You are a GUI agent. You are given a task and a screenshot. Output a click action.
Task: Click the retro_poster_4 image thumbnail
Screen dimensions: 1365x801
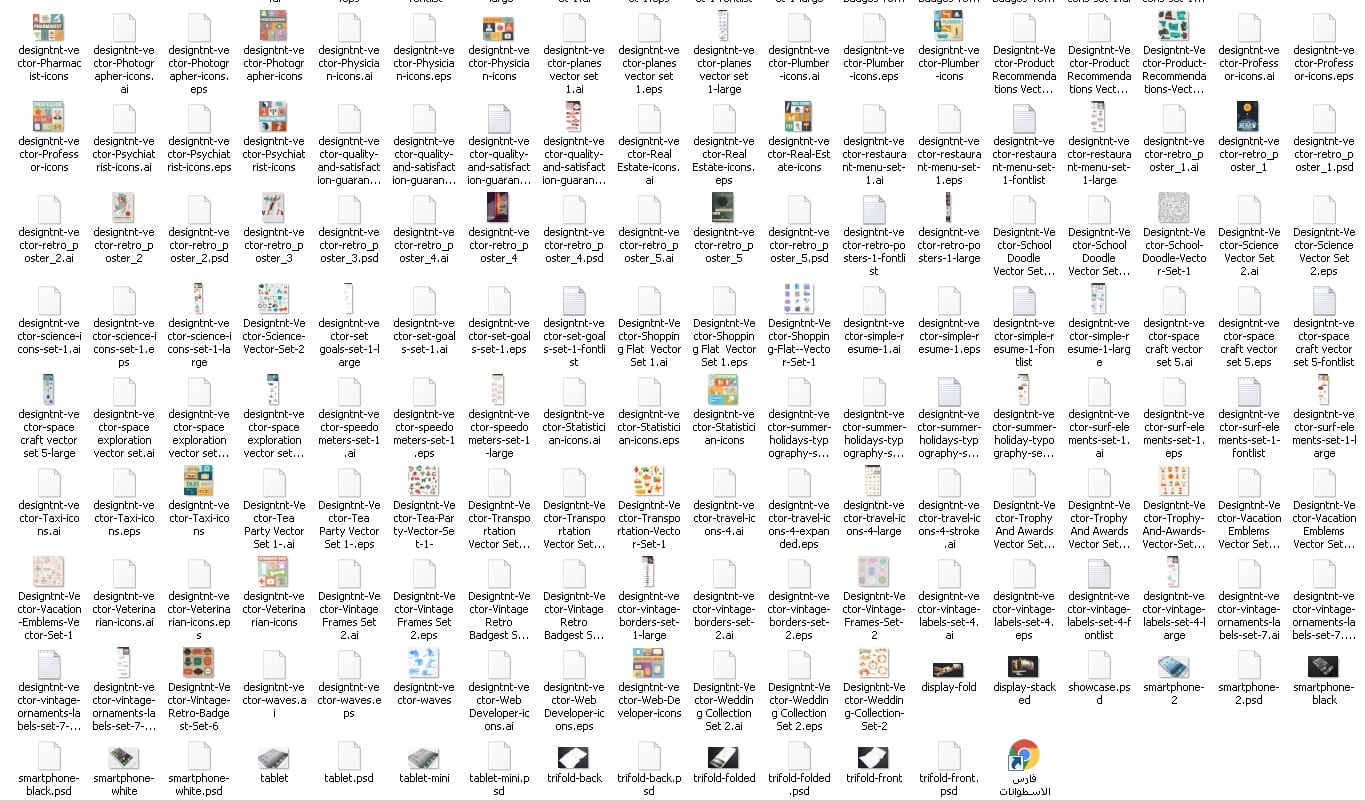click(x=499, y=209)
